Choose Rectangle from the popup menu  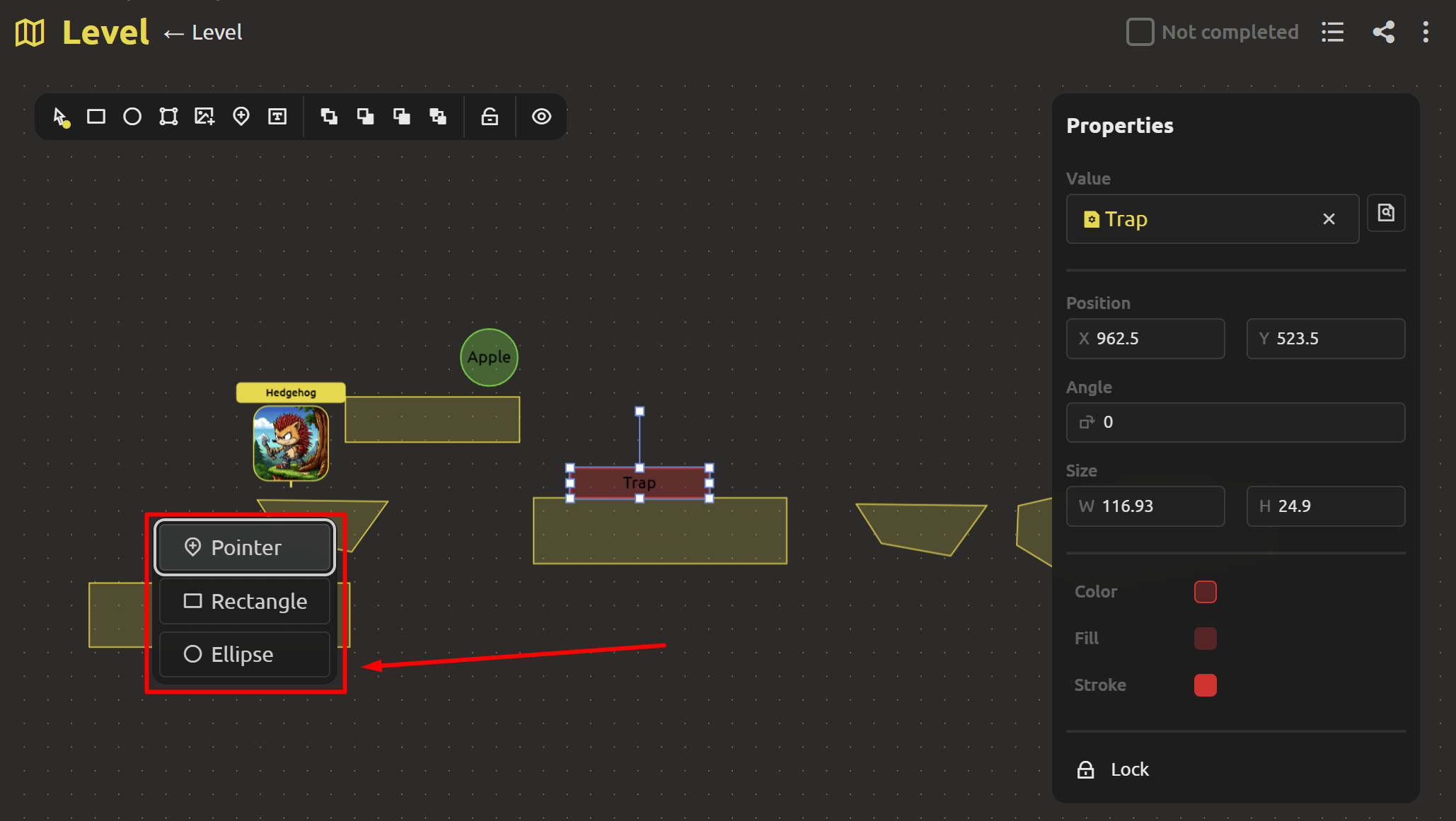point(244,601)
